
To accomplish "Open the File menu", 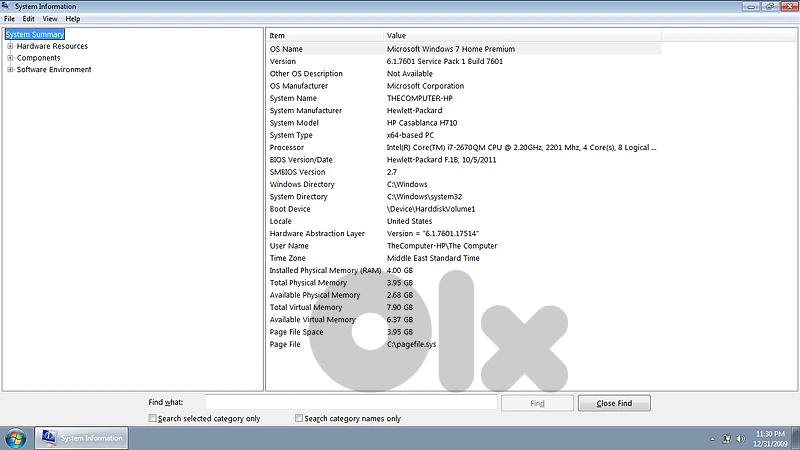I will (9, 19).
